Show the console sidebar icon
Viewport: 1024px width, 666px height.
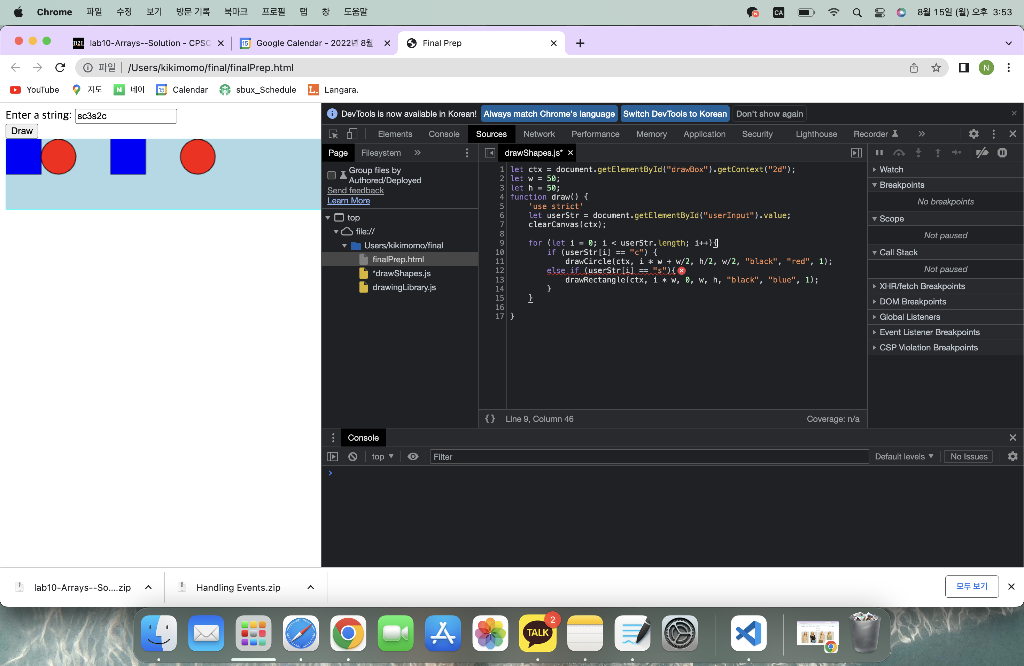click(x=332, y=457)
